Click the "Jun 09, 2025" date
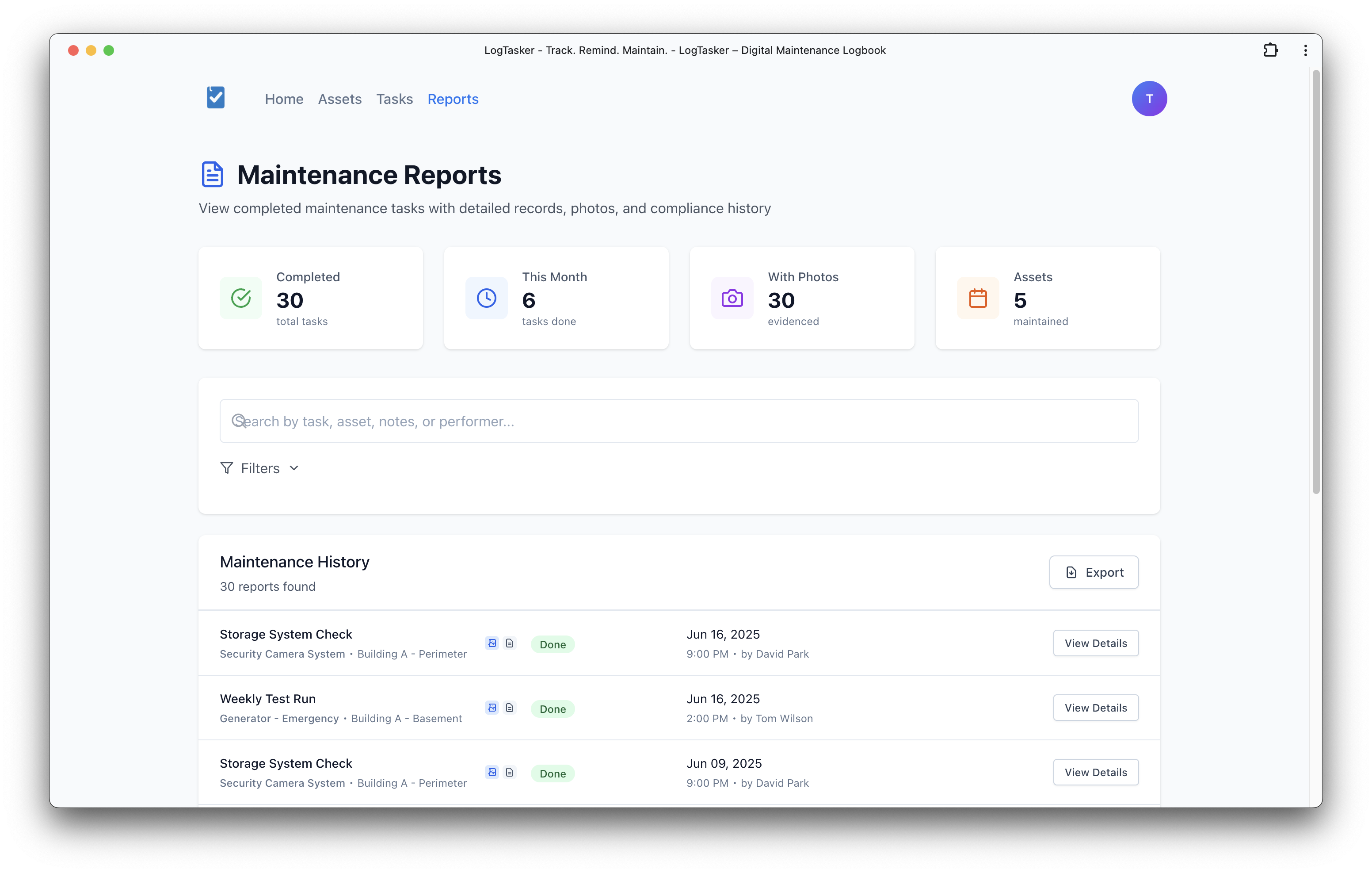1372x873 pixels. point(724,763)
